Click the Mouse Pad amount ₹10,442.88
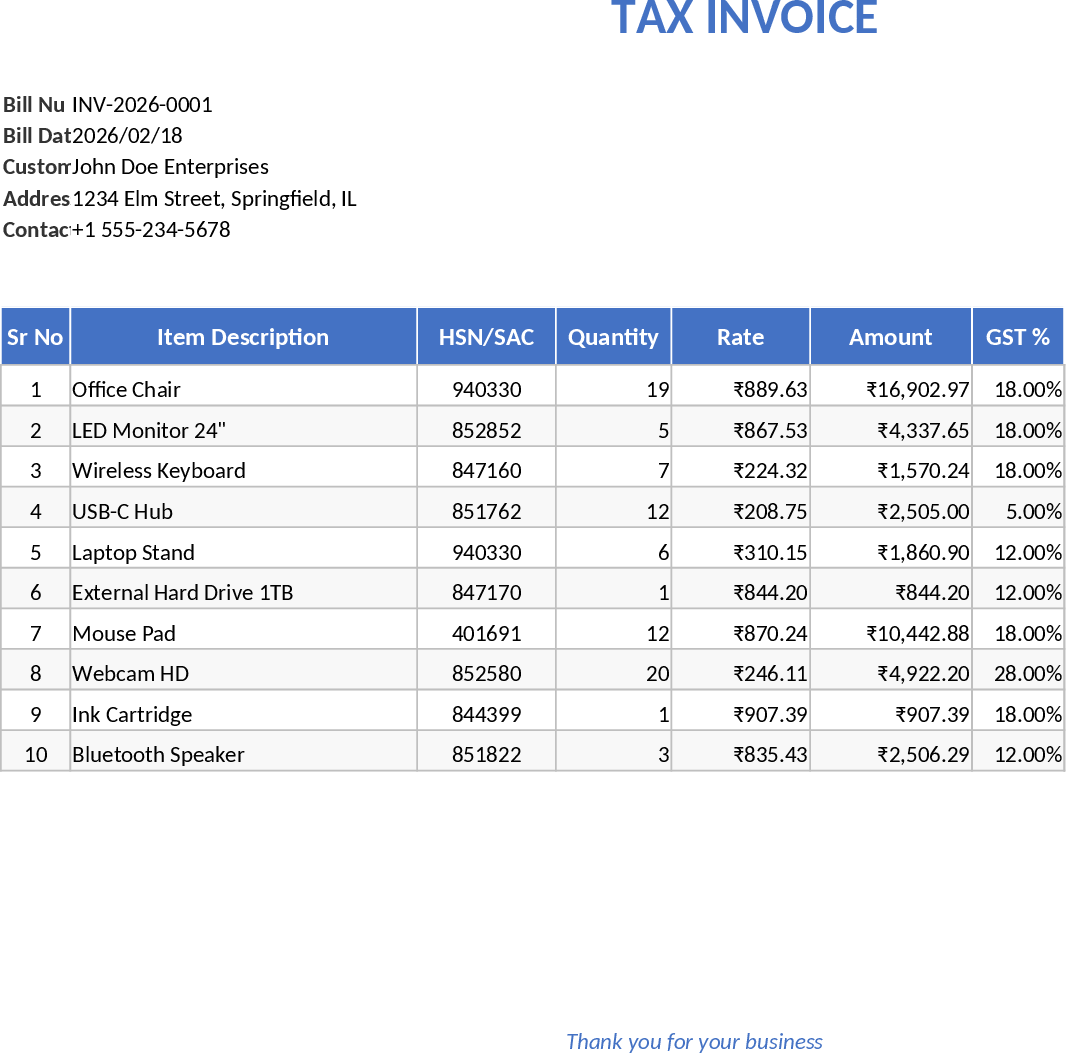The height and width of the screenshot is (1053, 1066). point(890,633)
